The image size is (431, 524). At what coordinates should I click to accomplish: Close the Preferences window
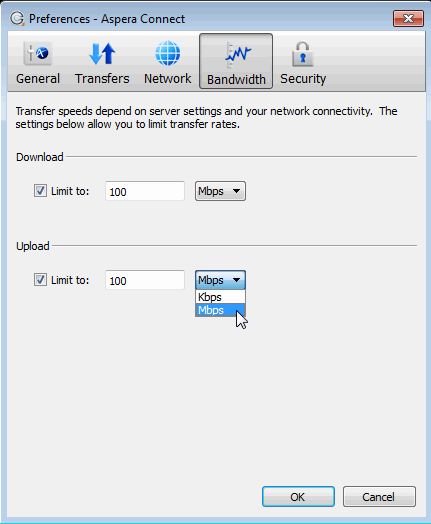pyautogui.click(x=408, y=18)
